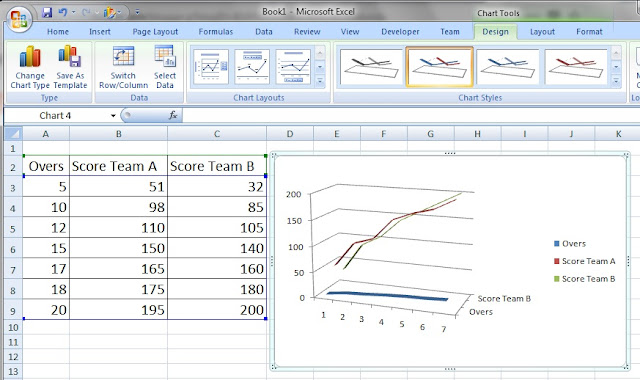Click into the formula bar
The width and height of the screenshot is (640, 380).
(x=410, y=116)
